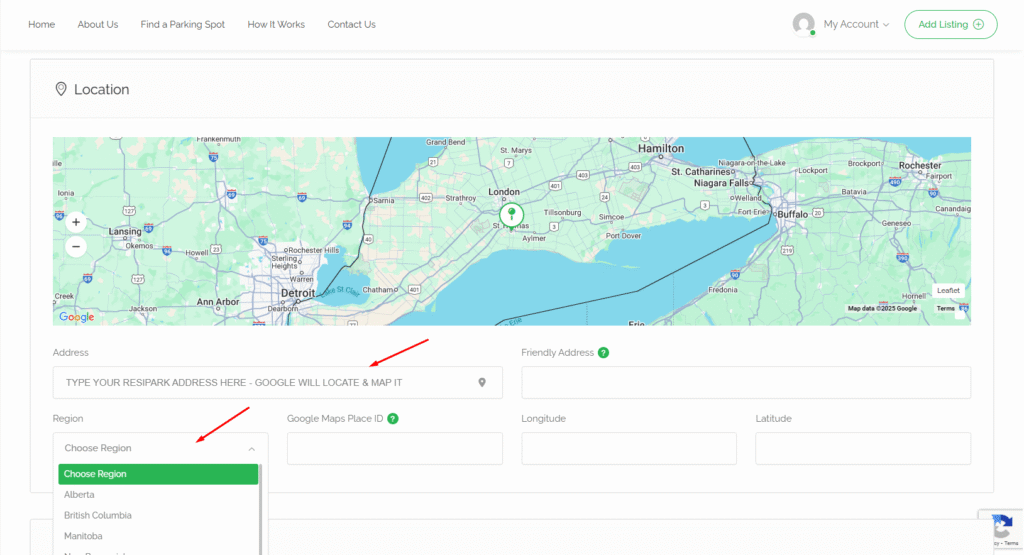1024x555 pixels.
Task: Click the address field location pin icon
Action: click(x=482, y=382)
